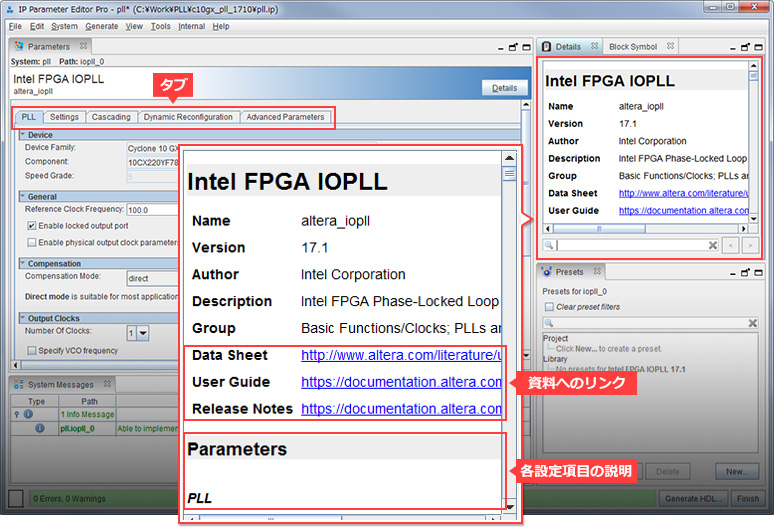Click the Parameters tab icon
Viewport: 774px width, 527px height.
pyautogui.click(x=19, y=46)
